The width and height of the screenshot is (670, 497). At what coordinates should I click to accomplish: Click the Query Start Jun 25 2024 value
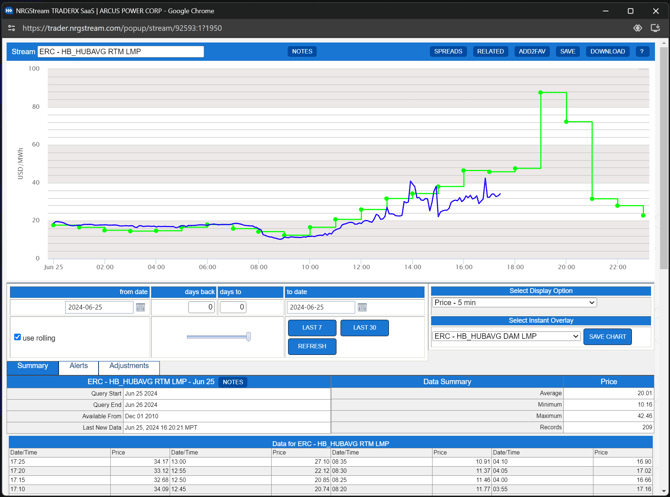coord(141,394)
